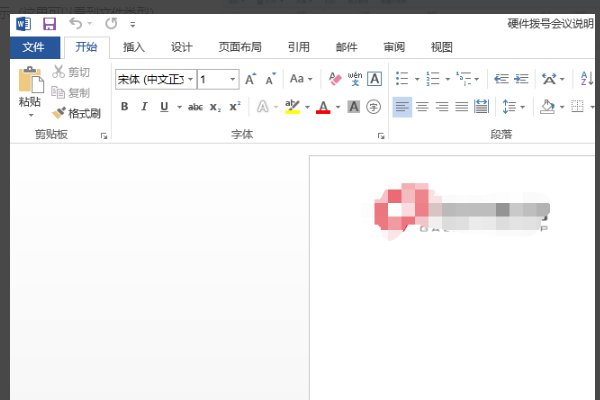Screen dimensions: 600x400
Task: Undo the last action
Action: click(75, 24)
